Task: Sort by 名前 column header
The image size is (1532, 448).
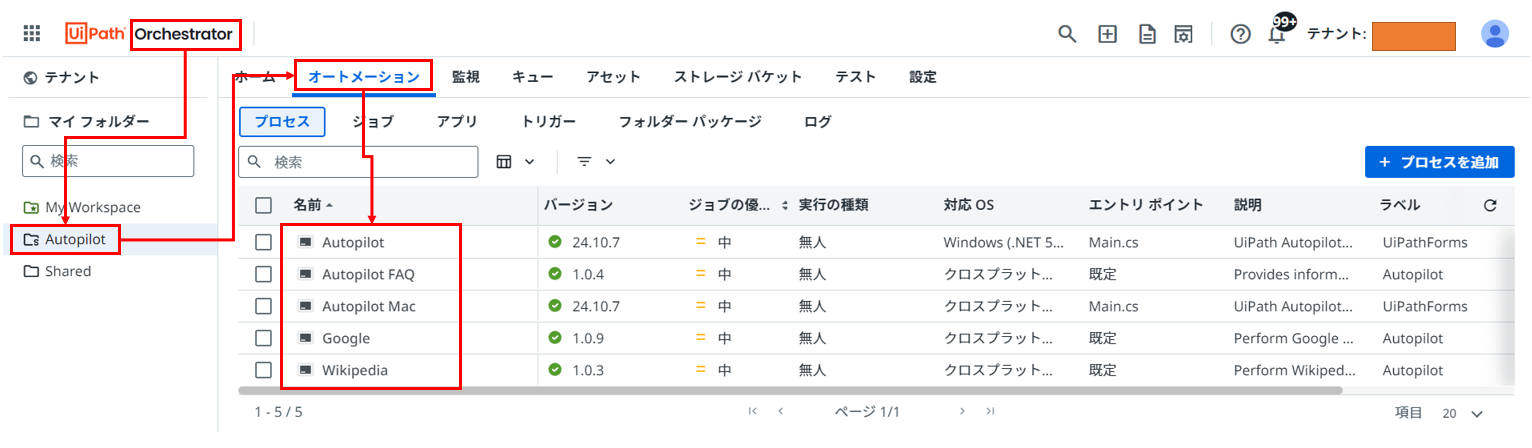Action: 313,205
